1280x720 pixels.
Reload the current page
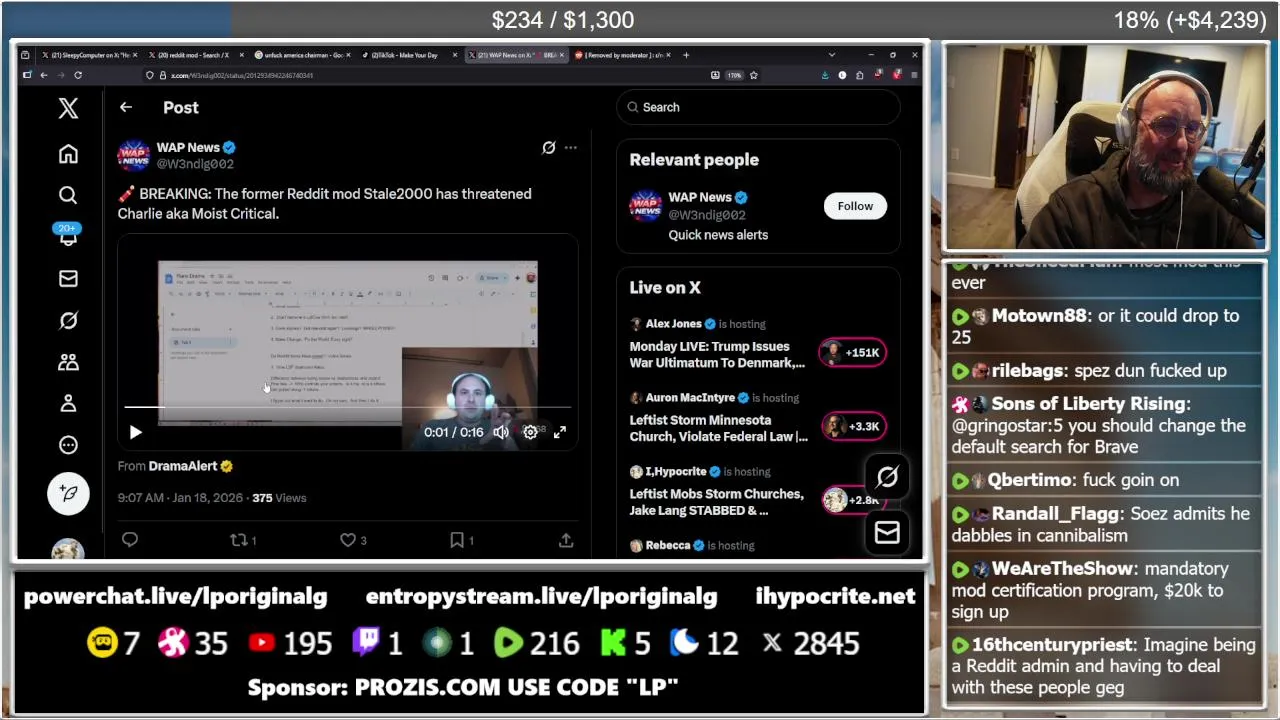(x=78, y=75)
